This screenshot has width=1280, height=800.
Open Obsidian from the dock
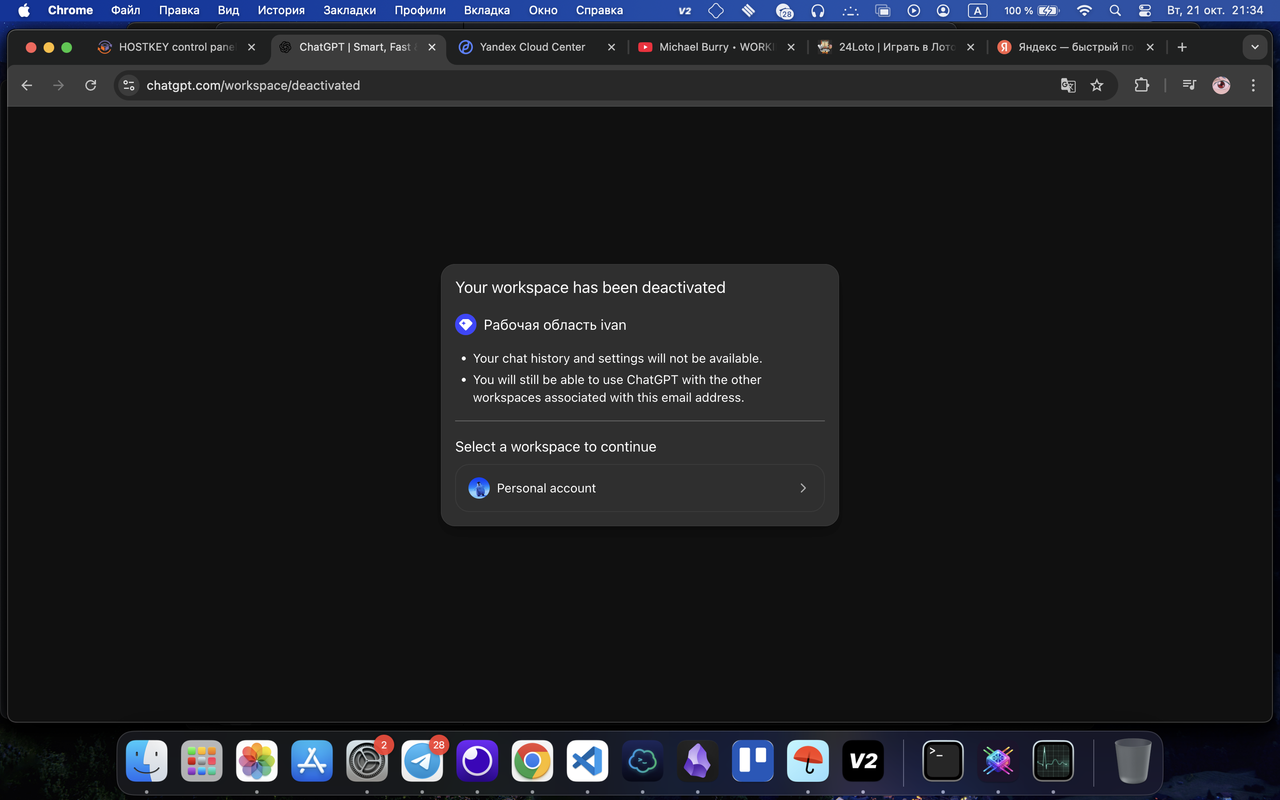tap(697, 762)
